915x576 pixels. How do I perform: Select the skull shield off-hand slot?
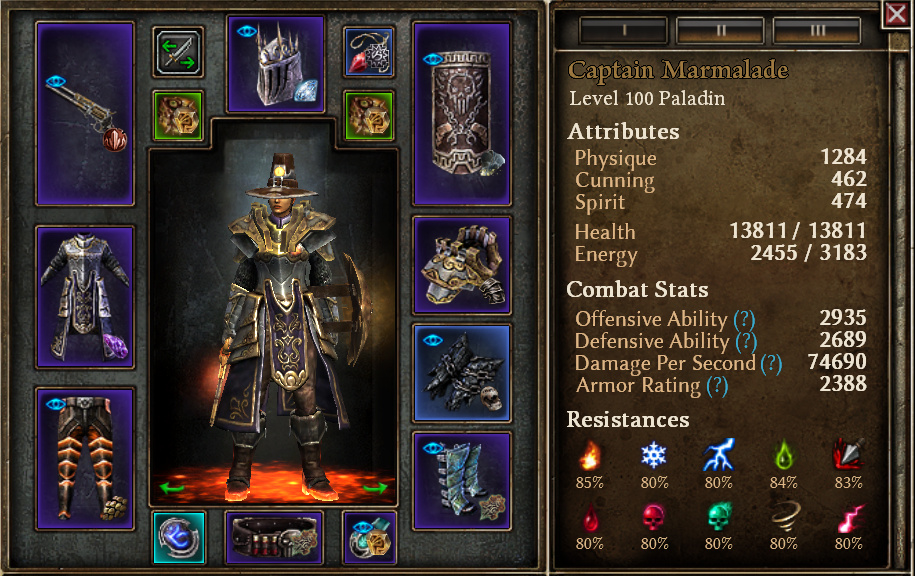coord(462,114)
